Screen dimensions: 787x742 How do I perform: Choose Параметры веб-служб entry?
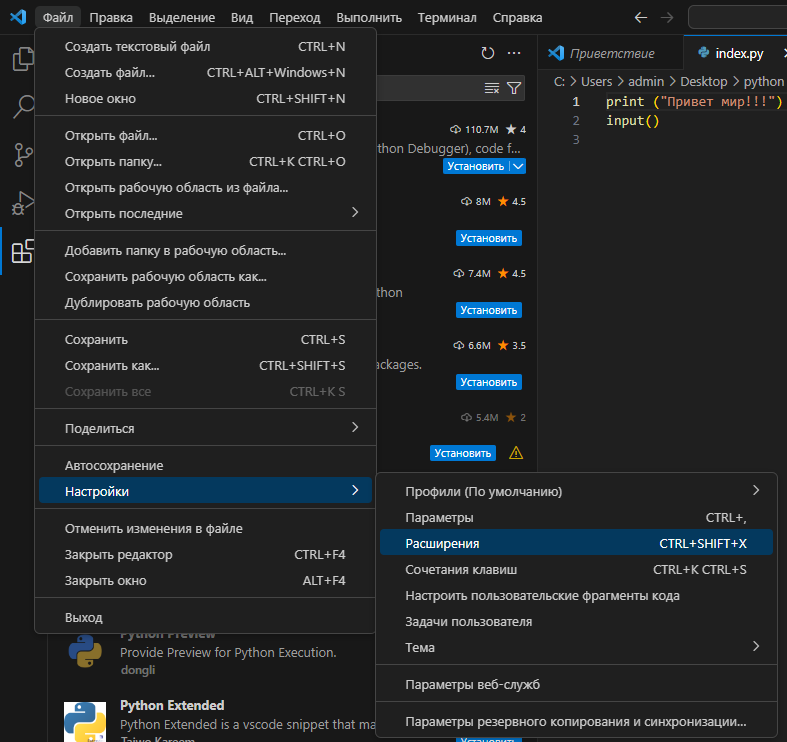coord(576,685)
